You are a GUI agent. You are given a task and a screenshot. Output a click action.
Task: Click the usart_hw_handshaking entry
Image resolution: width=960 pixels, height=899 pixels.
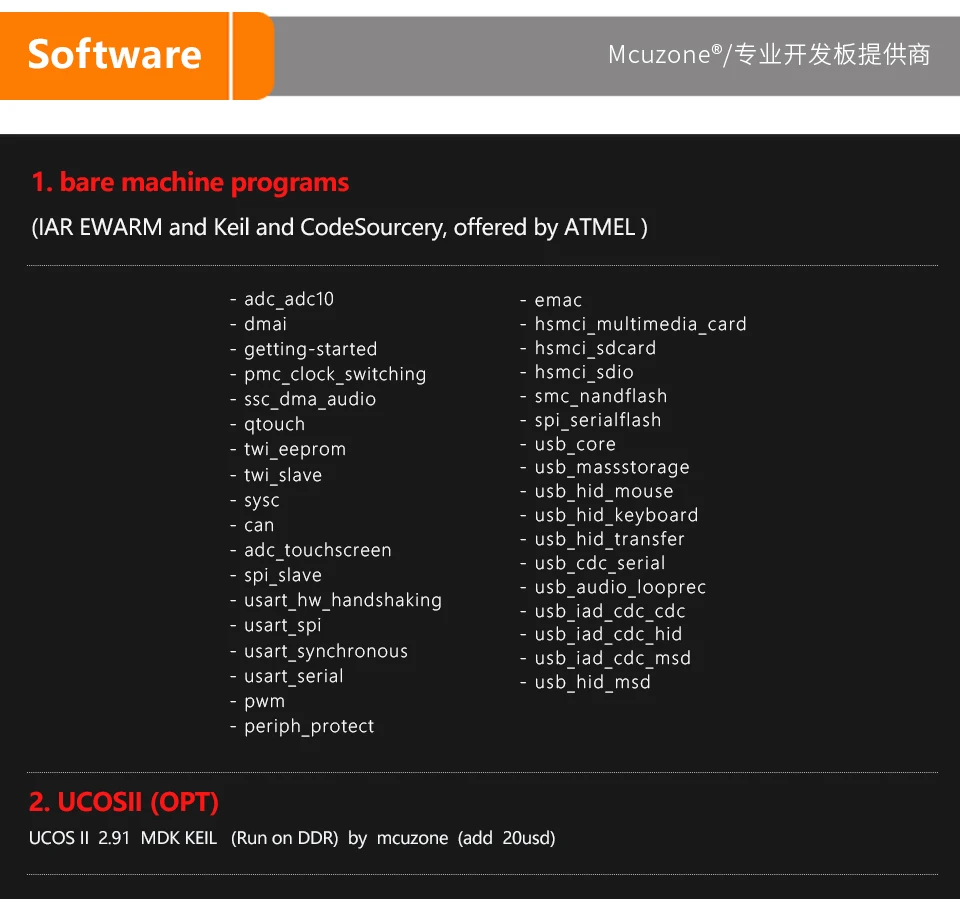coord(342,600)
